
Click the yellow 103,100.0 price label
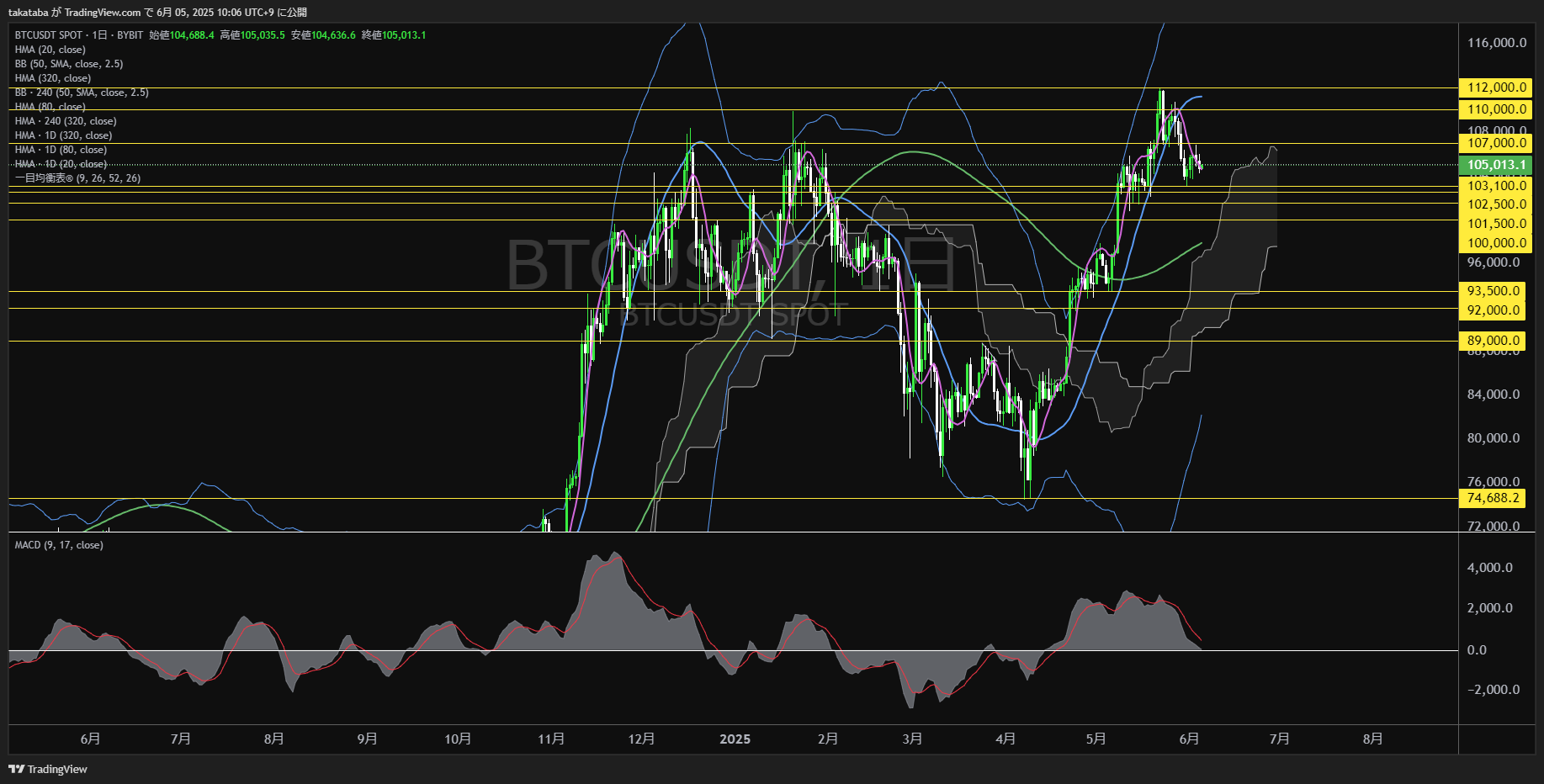click(x=1495, y=186)
